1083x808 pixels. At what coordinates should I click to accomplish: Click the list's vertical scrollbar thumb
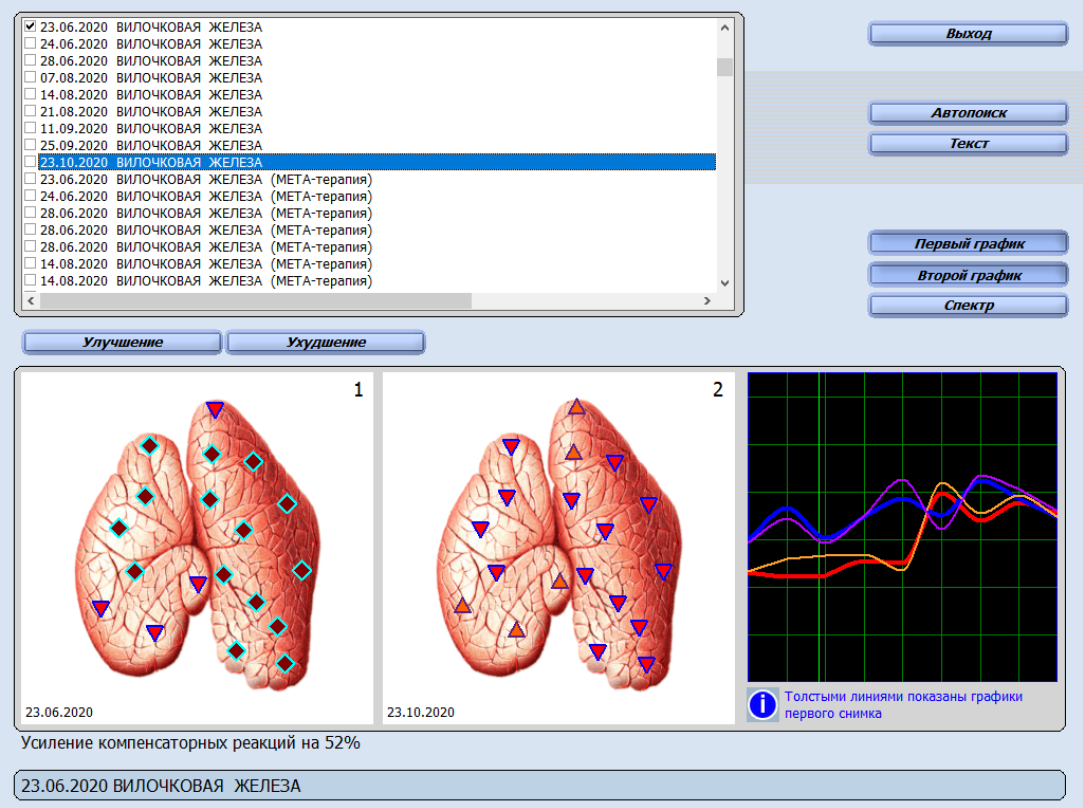[x=725, y=67]
